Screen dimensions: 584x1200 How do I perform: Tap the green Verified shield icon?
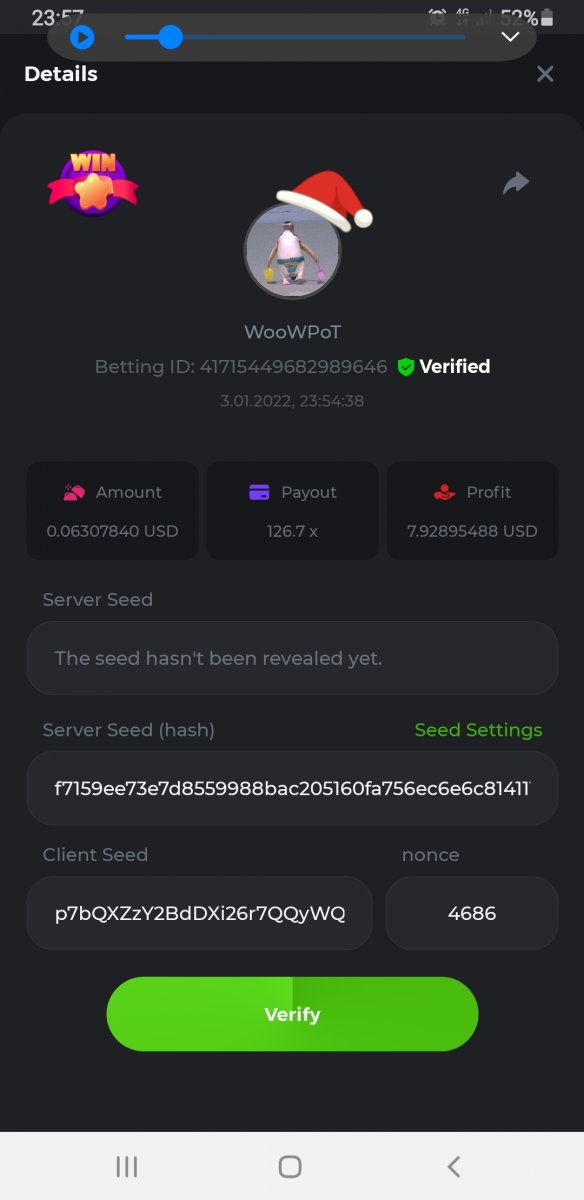tap(405, 367)
